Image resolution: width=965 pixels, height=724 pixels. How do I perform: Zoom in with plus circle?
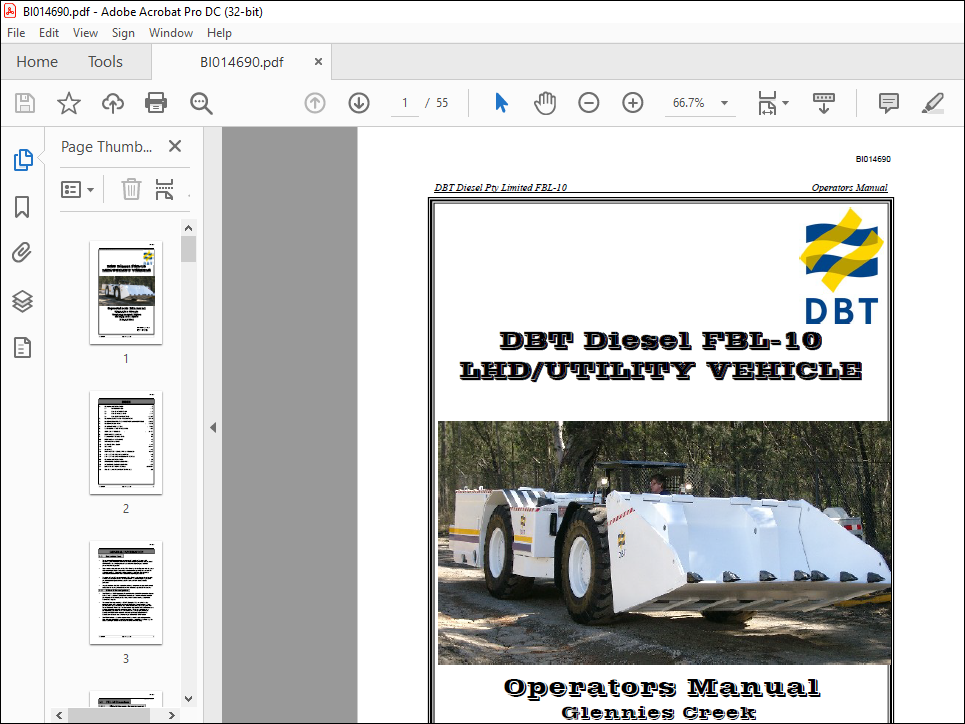pyautogui.click(x=633, y=103)
